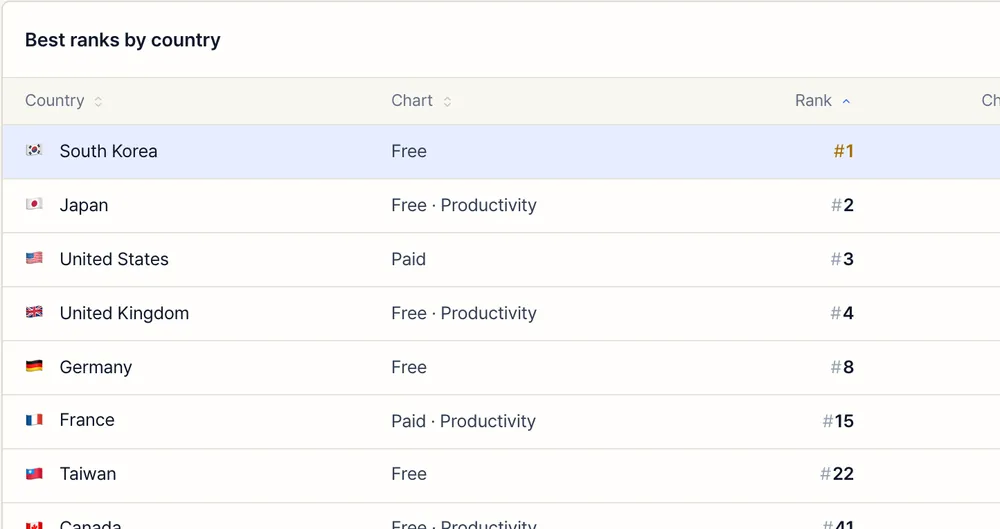Click the #2 rank for Japan
The width and height of the screenshot is (1000, 529).
coord(842,205)
